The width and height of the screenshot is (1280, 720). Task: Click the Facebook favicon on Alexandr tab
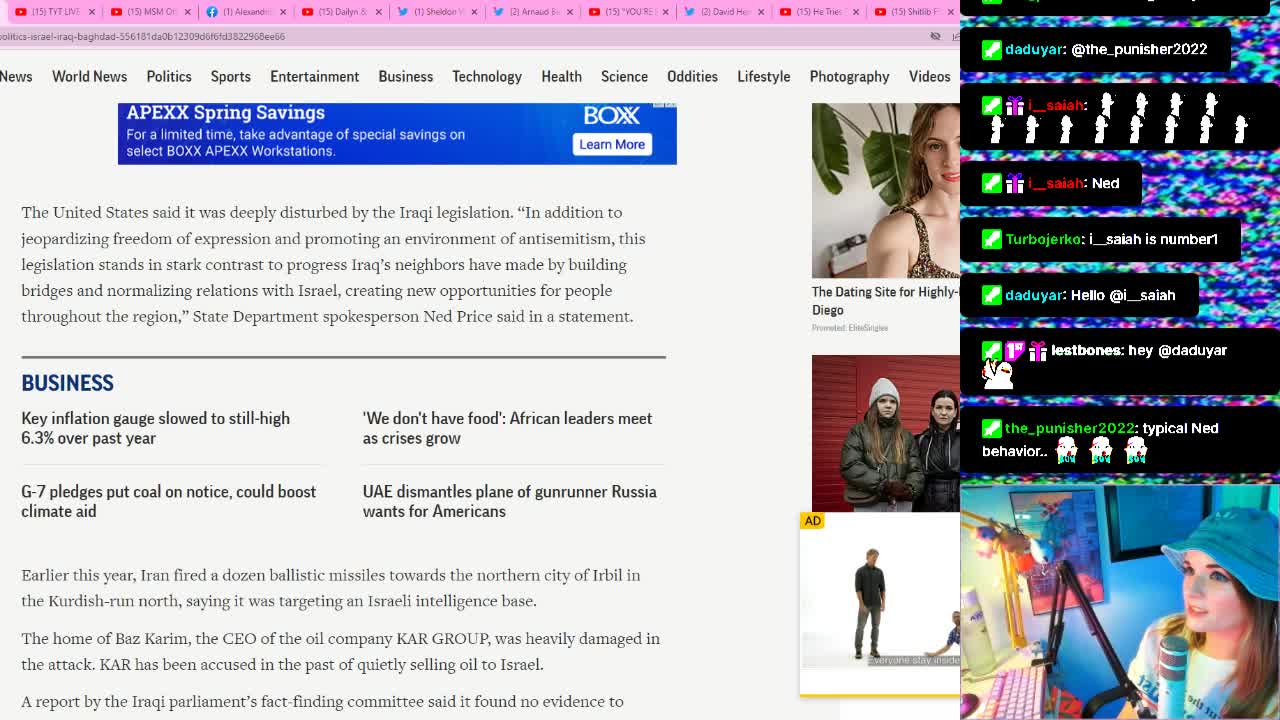[211, 12]
